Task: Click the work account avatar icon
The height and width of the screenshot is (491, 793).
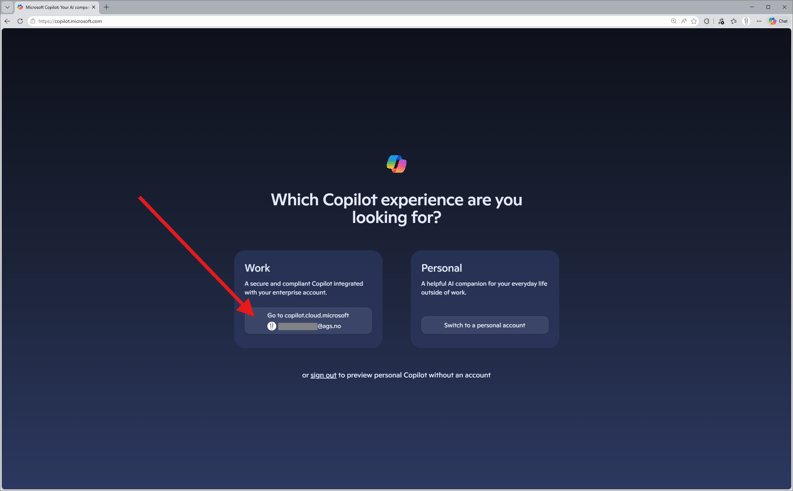Action: click(x=272, y=326)
